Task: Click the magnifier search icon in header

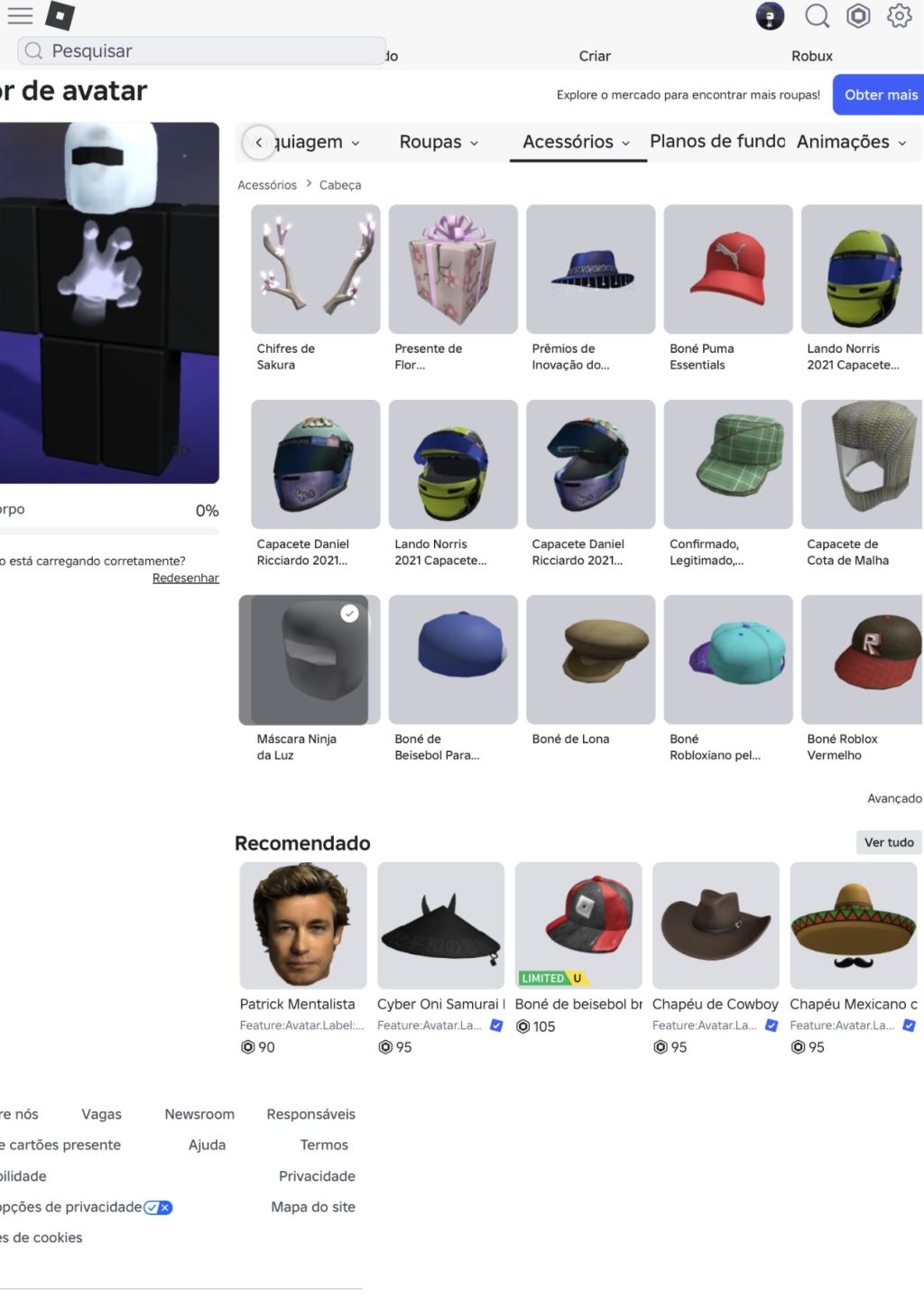Action: click(818, 16)
